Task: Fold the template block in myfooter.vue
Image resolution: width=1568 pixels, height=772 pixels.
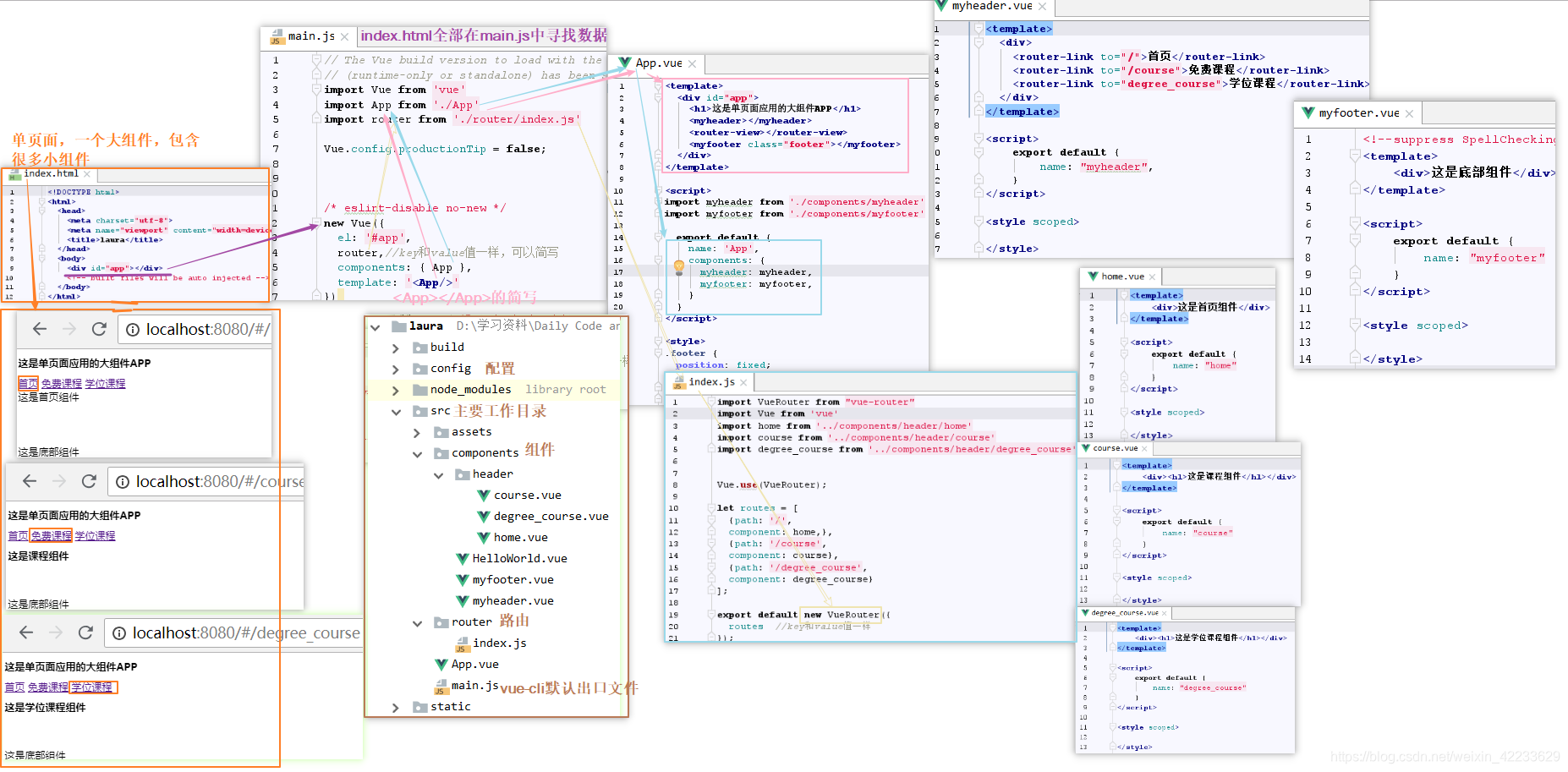Action: coord(1354,156)
